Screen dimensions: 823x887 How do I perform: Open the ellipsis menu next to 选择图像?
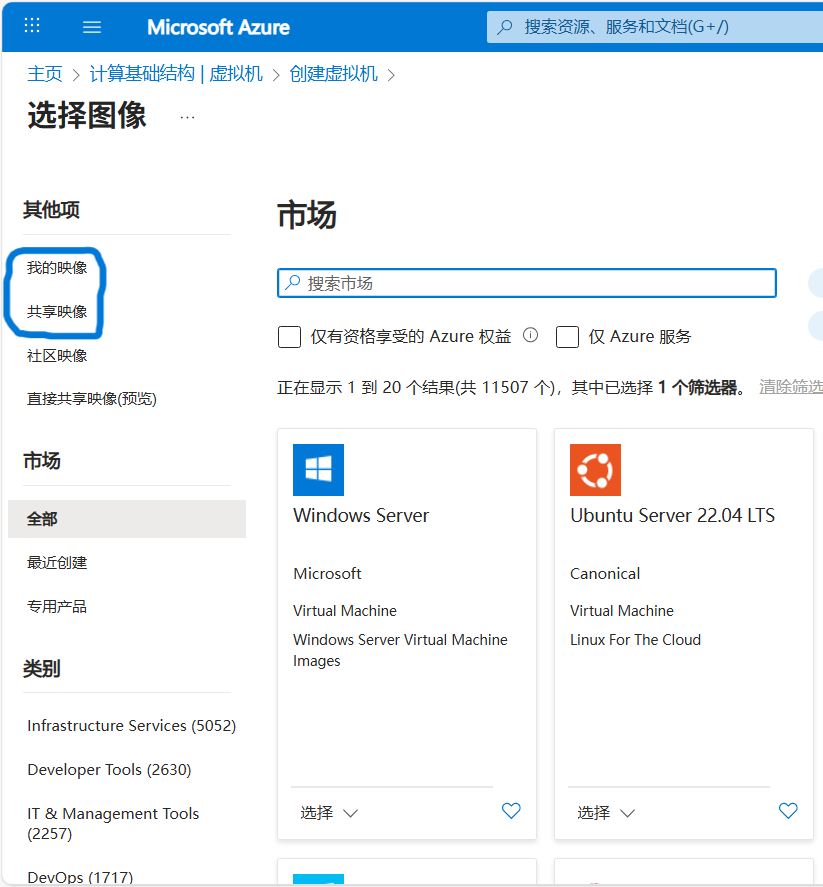pyautogui.click(x=187, y=117)
